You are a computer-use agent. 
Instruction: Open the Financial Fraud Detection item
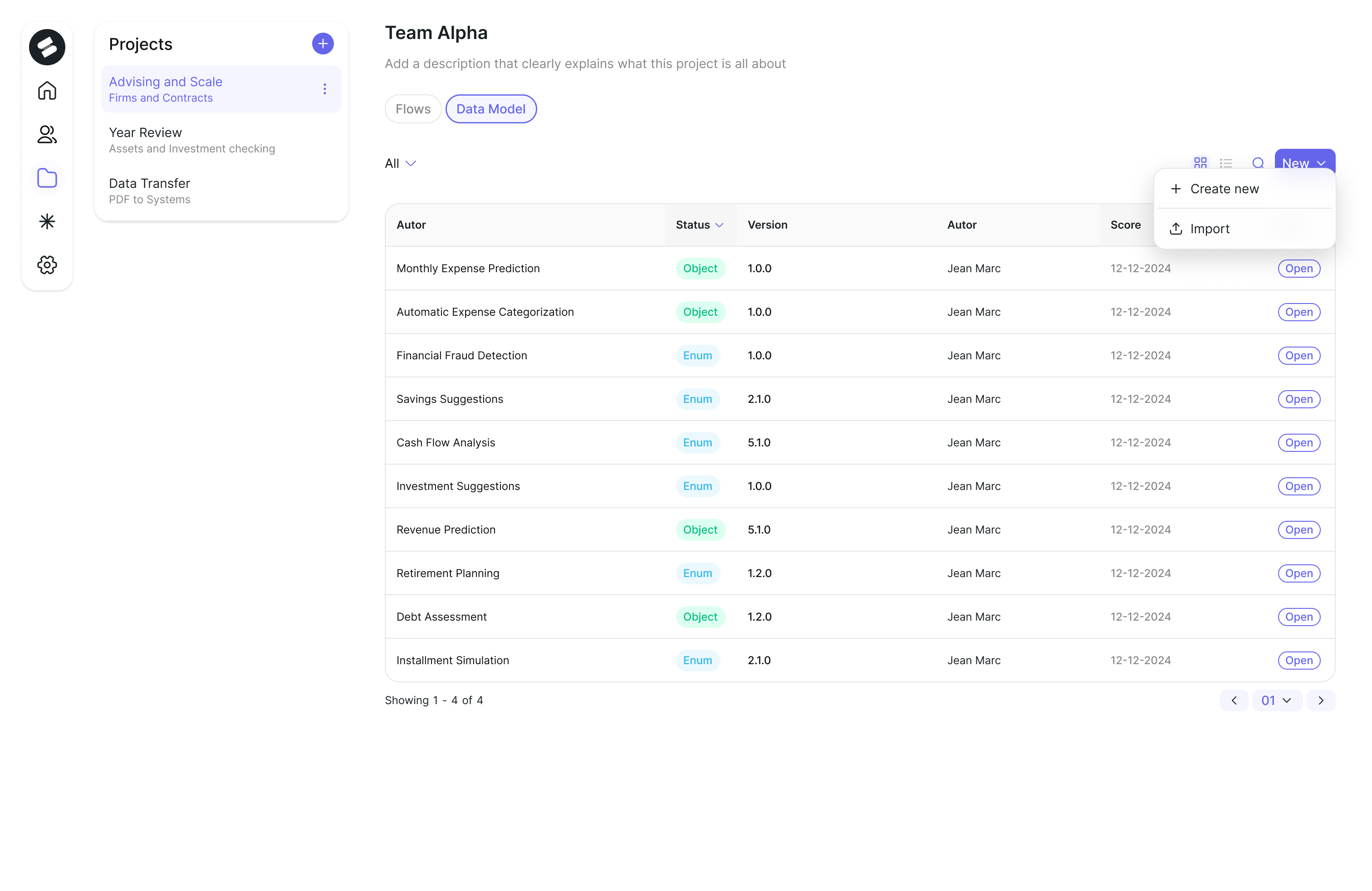click(1299, 356)
